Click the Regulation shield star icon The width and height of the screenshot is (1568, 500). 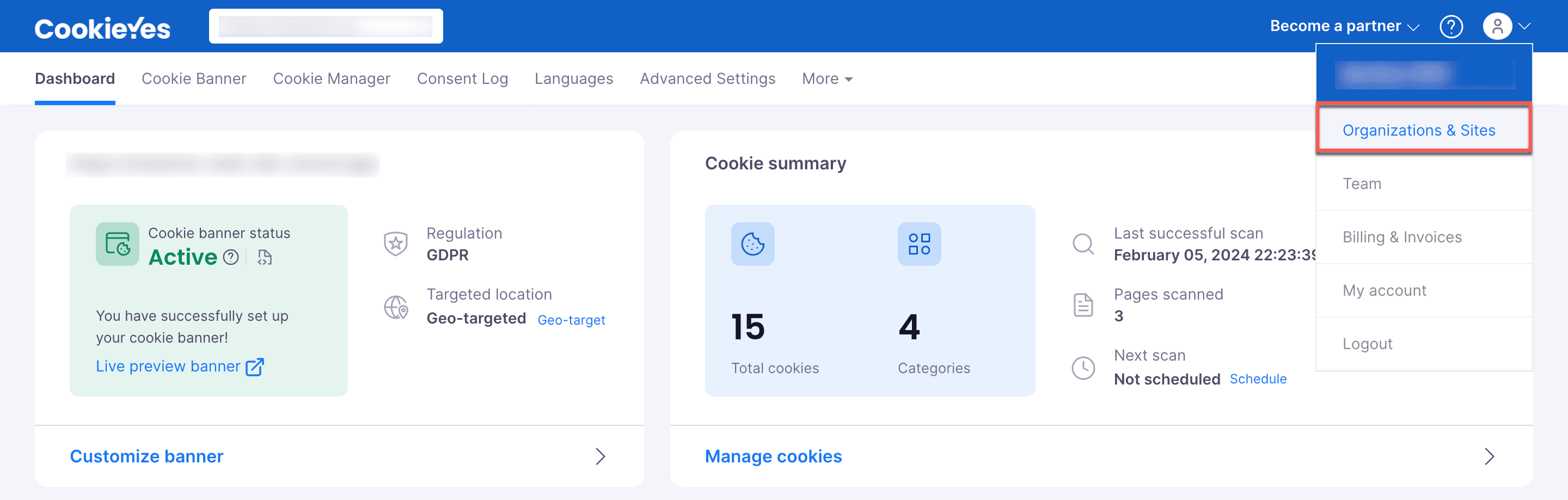(x=396, y=244)
